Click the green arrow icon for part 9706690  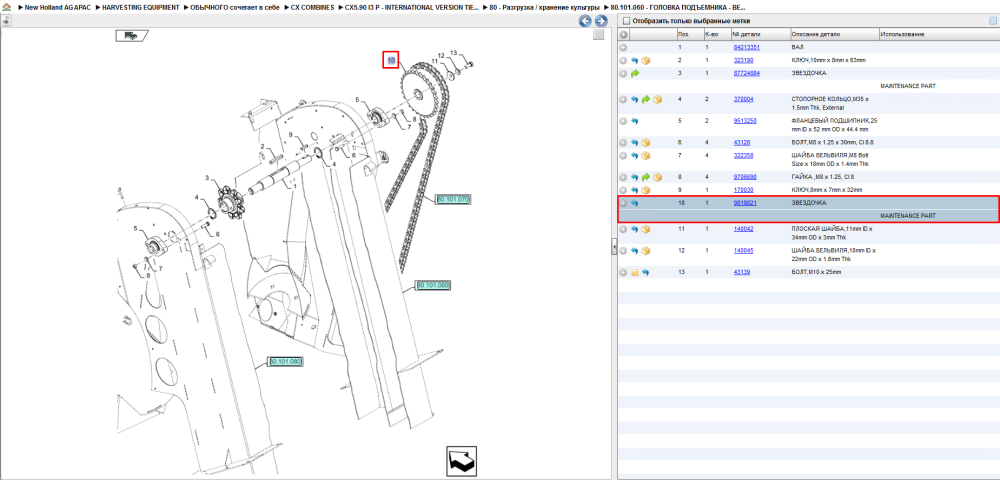[x=645, y=177]
